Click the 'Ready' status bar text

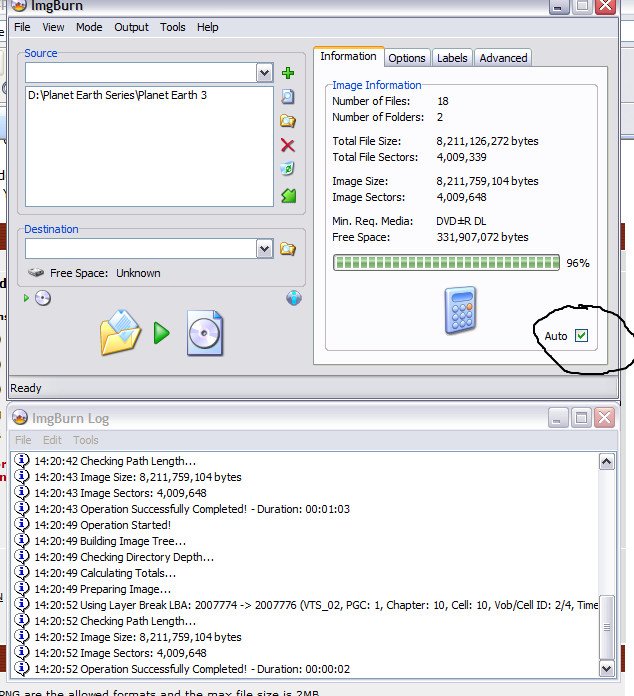pos(26,388)
